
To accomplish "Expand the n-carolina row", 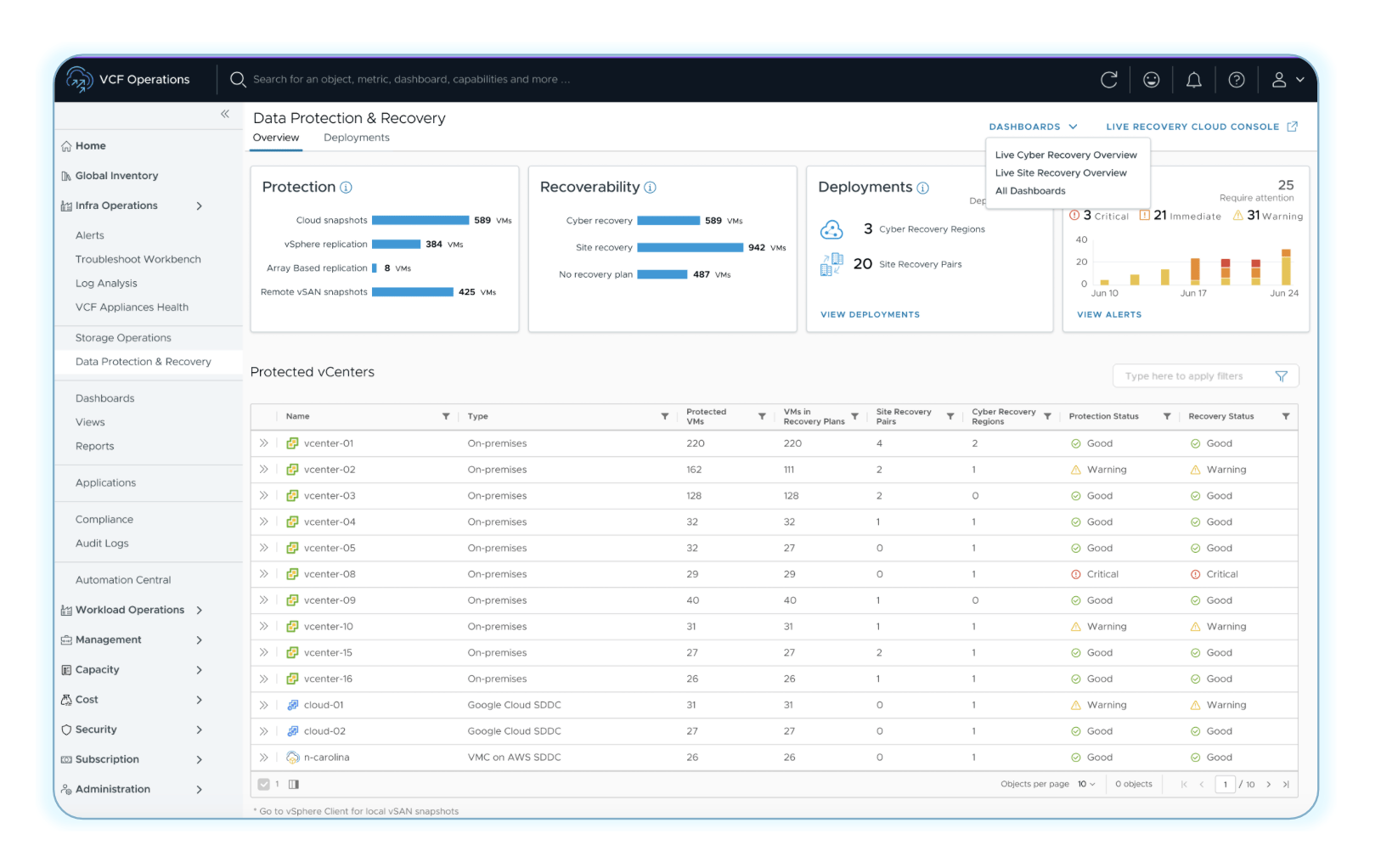I will pos(264,758).
